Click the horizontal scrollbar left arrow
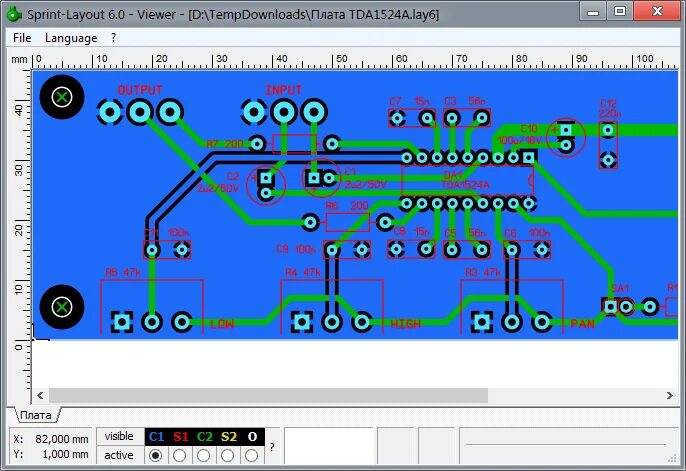Viewport: 686px width, 471px height. pyautogui.click(x=40, y=395)
